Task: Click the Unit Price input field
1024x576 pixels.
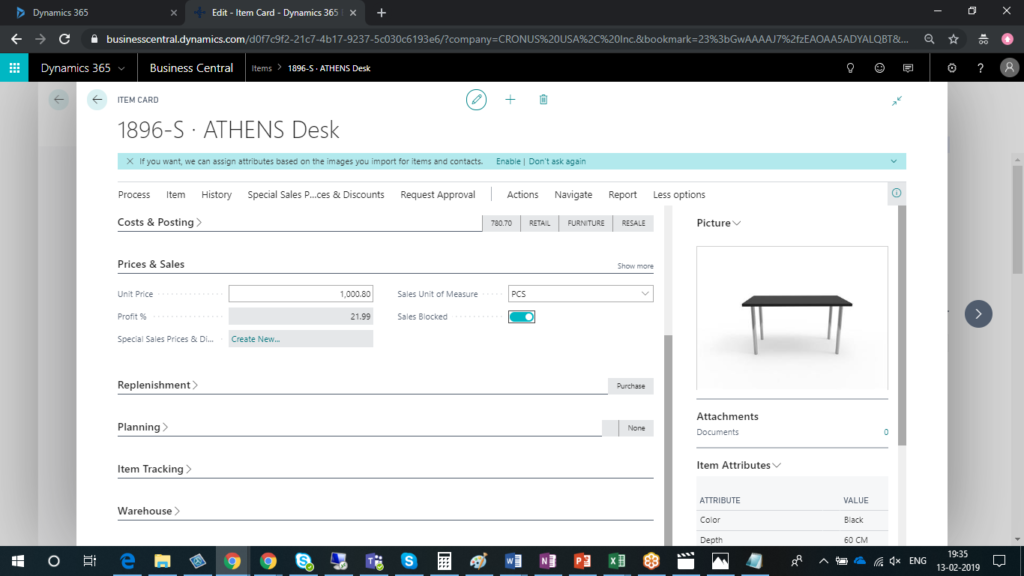Action: (300, 294)
